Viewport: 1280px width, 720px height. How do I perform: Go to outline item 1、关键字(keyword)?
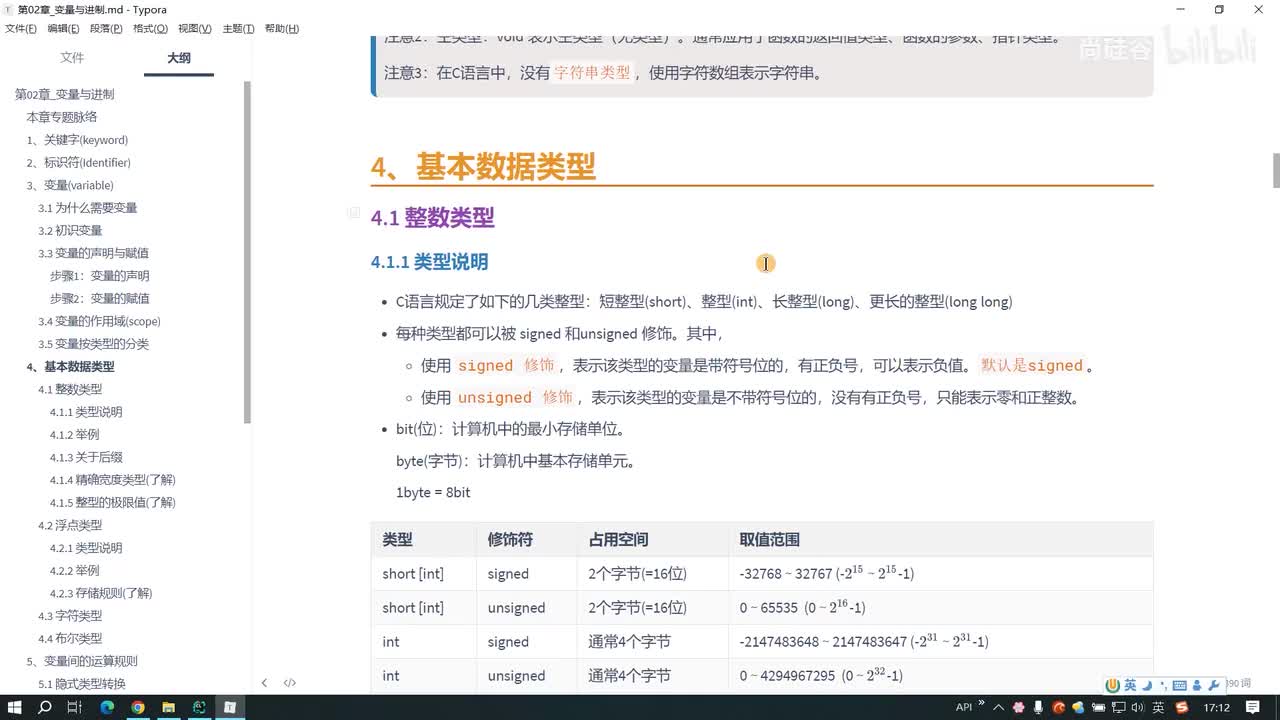[77, 140]
